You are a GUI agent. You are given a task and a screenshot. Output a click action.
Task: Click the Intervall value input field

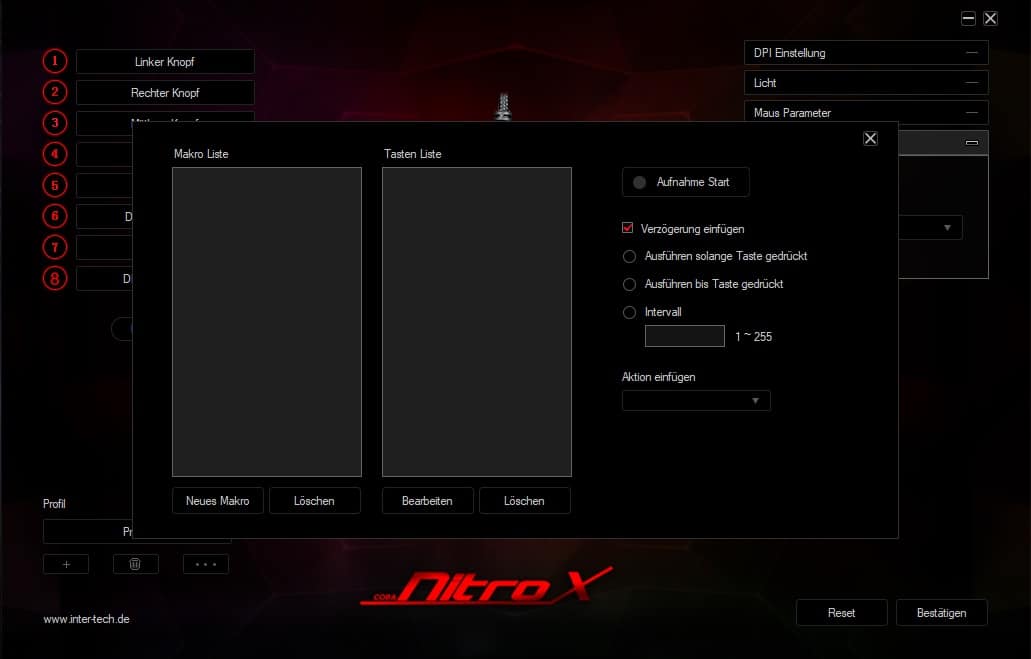(685, 336)
